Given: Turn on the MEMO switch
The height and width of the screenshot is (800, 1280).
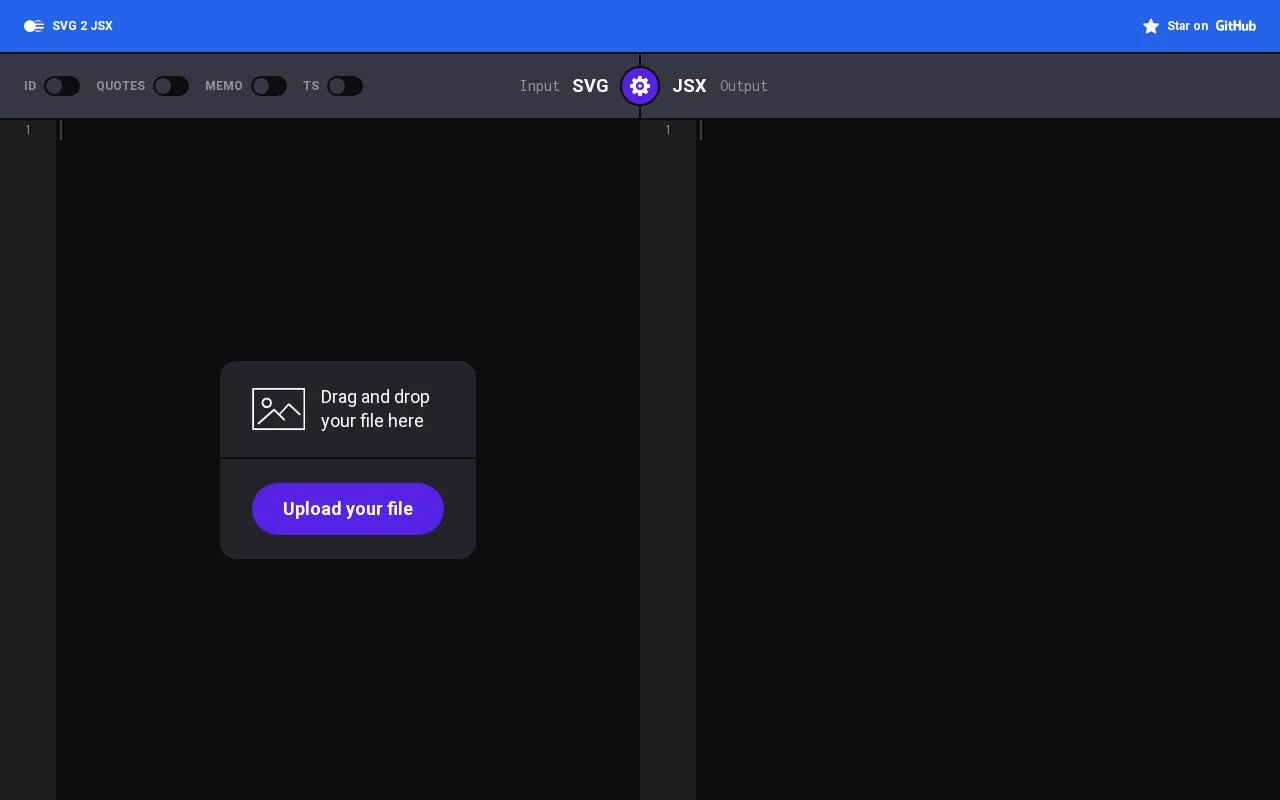Looking at the screenshot, I should tap(269, 86).
